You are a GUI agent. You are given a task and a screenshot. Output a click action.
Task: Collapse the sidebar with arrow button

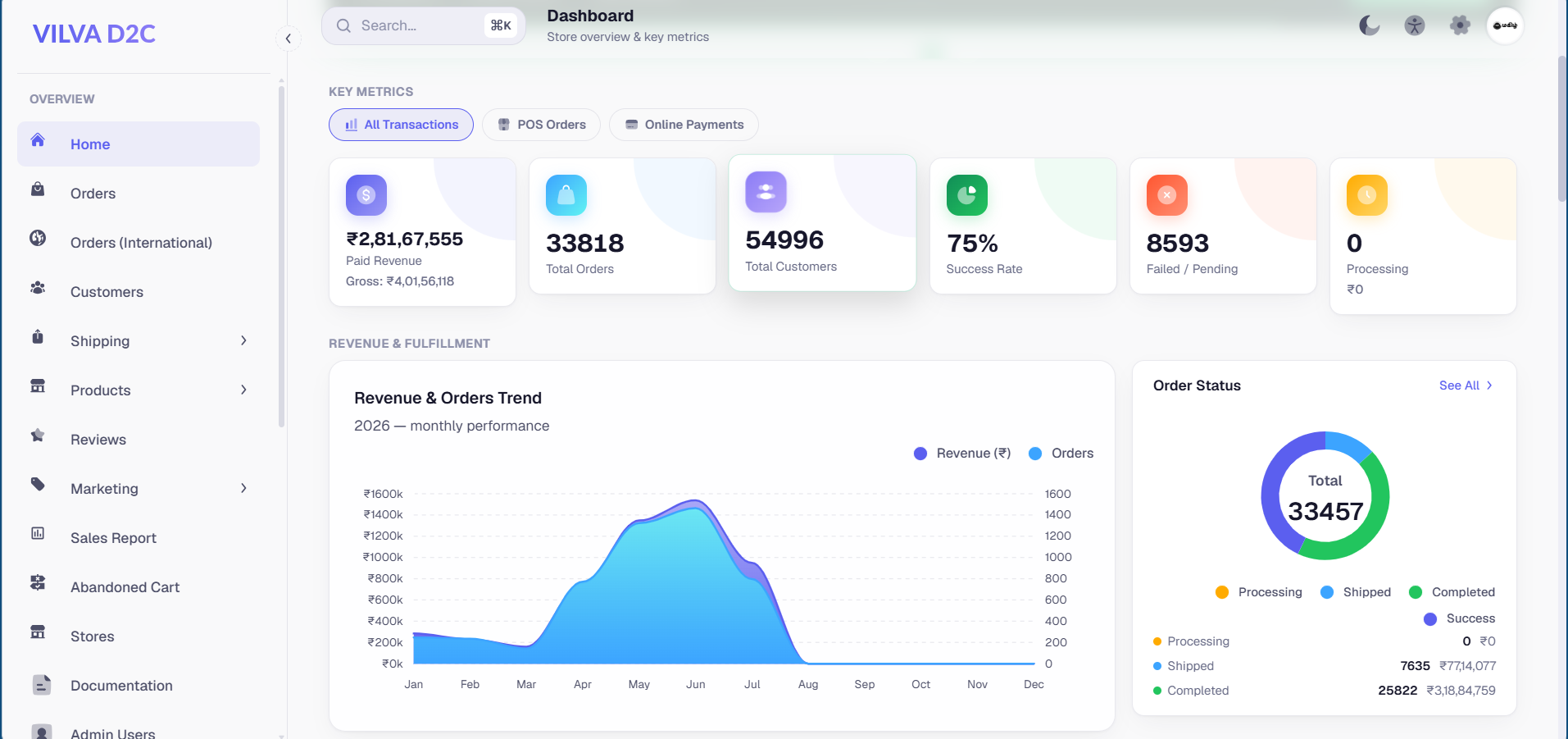[x=288, y=39]
